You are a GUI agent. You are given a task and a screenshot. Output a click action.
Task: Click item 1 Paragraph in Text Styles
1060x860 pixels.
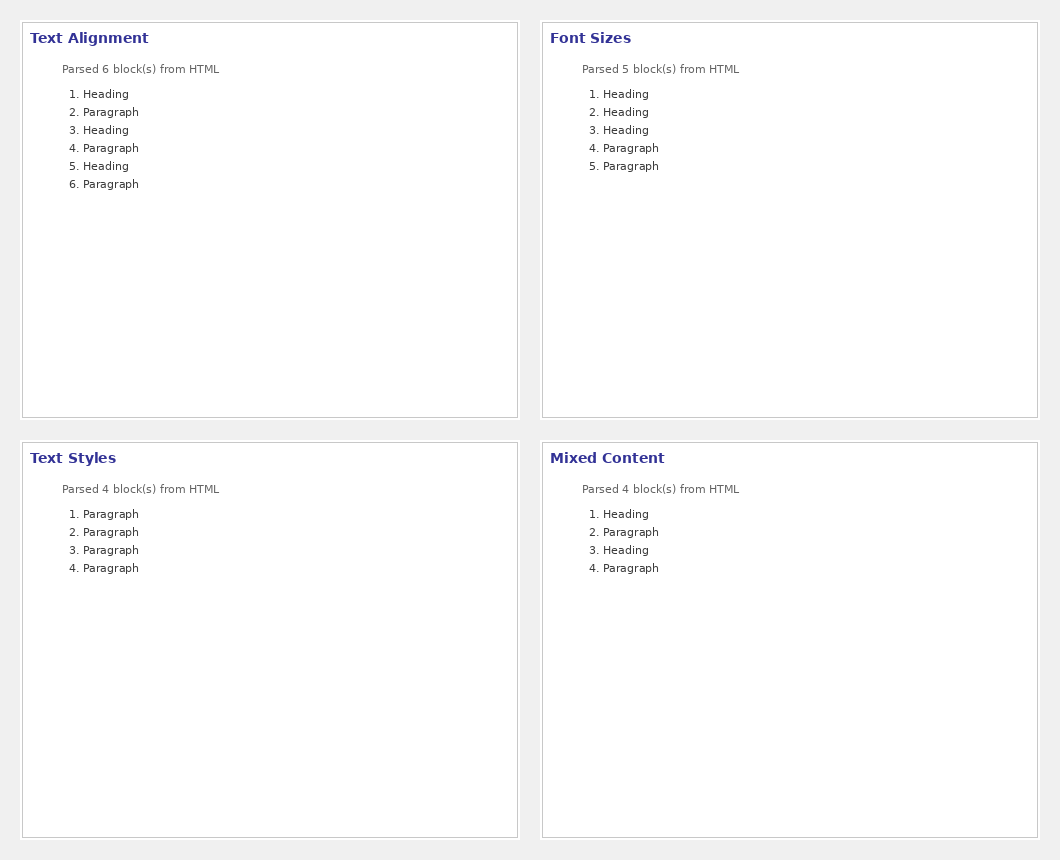110,515
